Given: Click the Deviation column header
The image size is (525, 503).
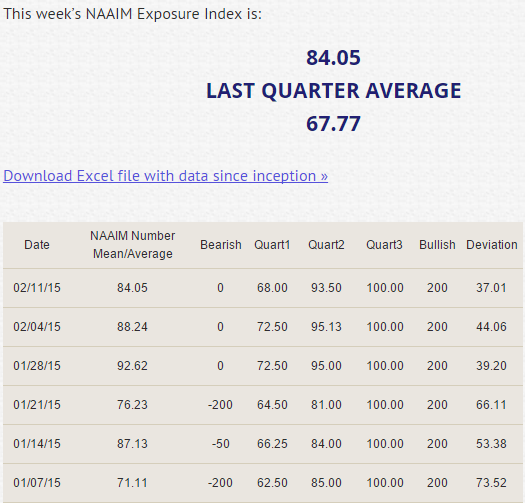Looking at the screenshot, I should point(492,245).
